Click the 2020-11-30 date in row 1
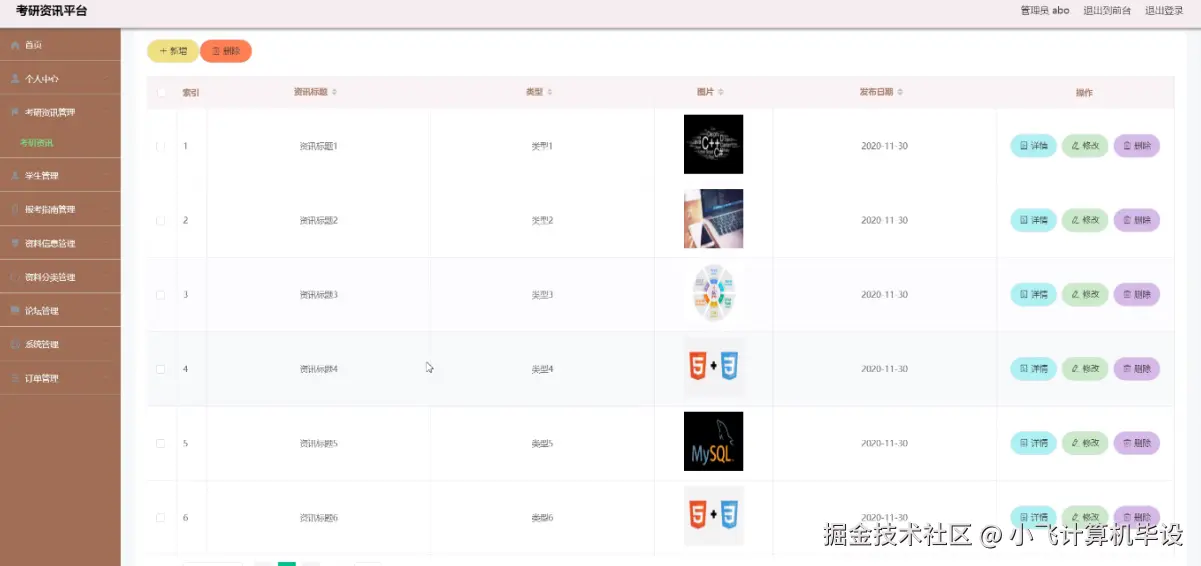1201x566 pixels. pos(884,146)
